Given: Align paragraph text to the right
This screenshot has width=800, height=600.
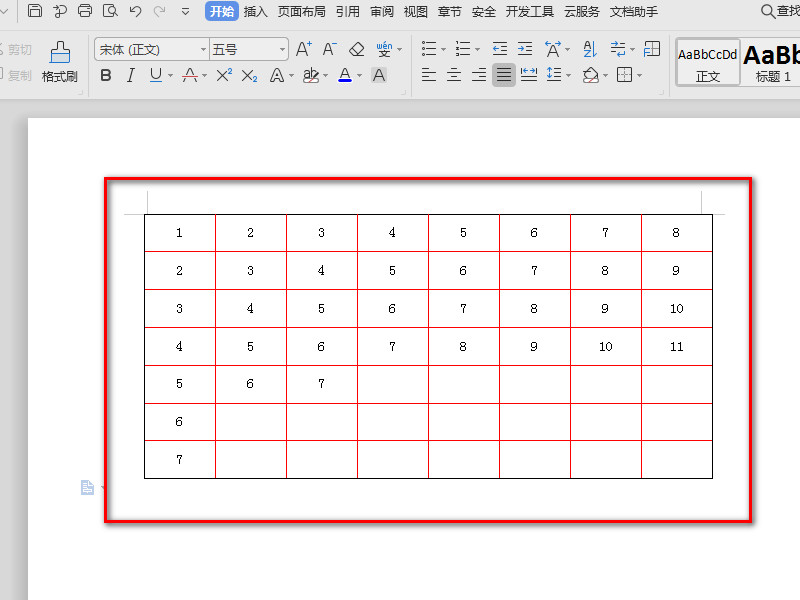Looking at the screenshot, I should [479, 76].
